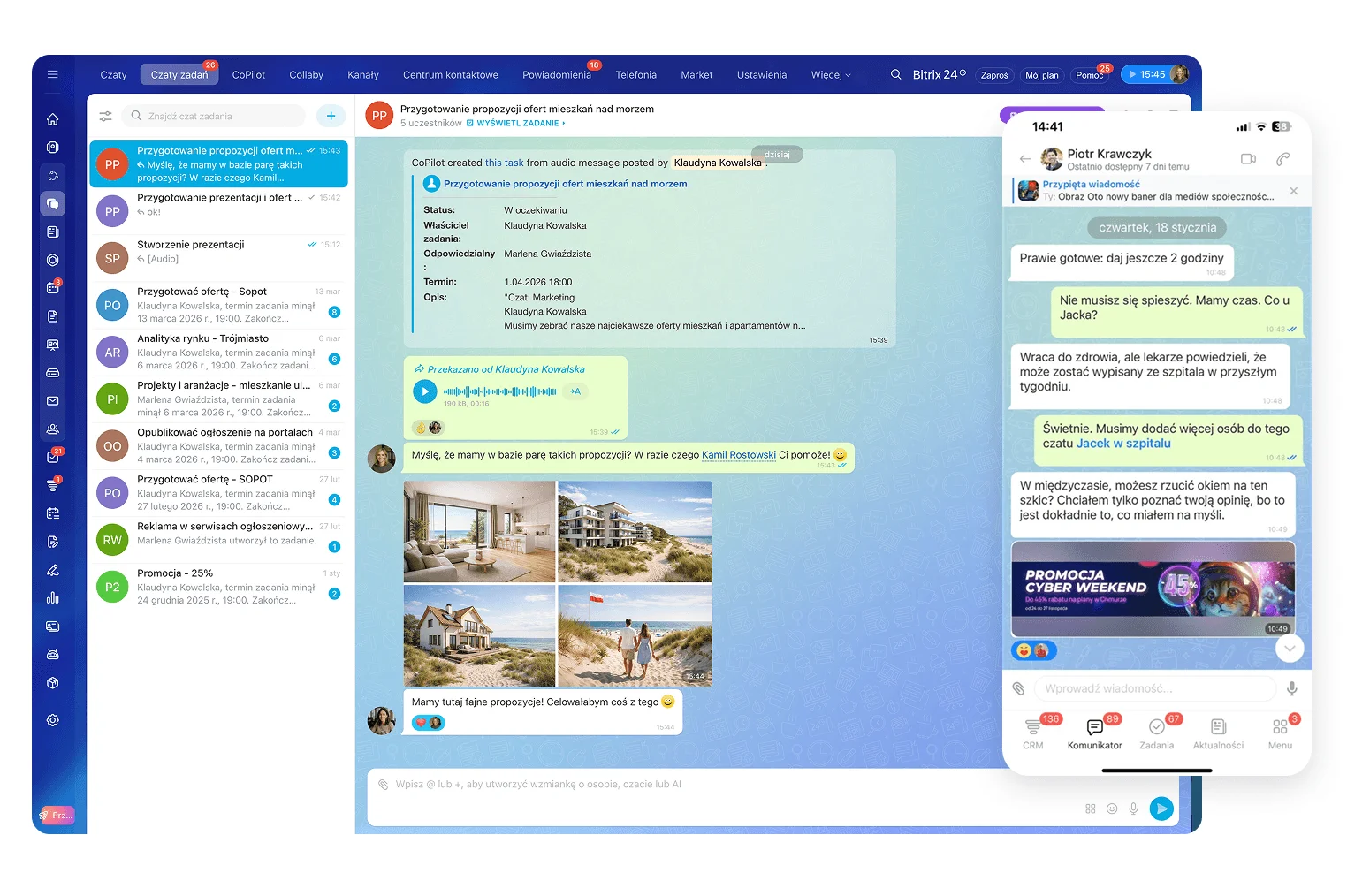Open the CoPilot tab
The height and width of the screenshot is (896, 1347).
(248, 75)
